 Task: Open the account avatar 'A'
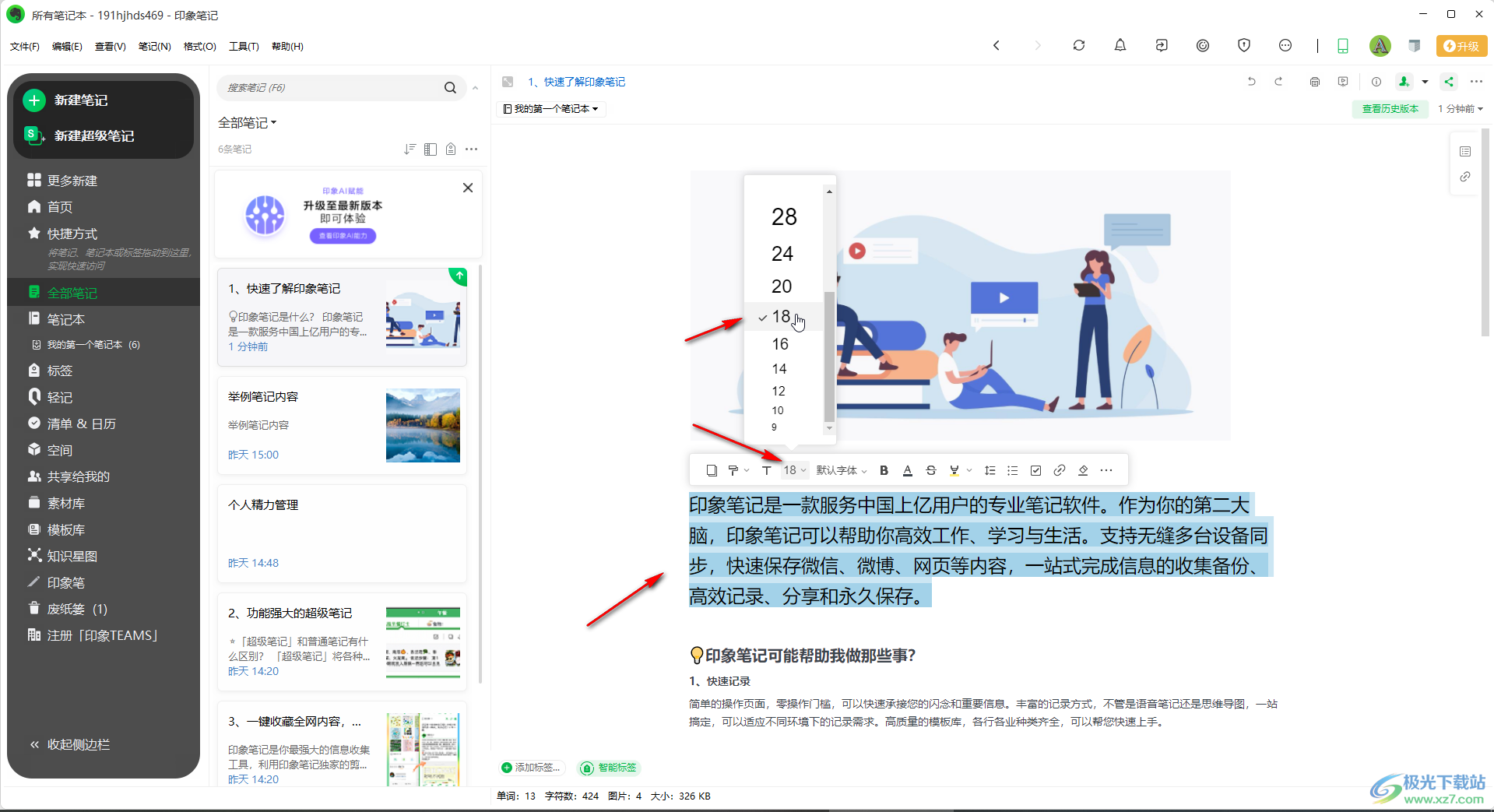click(1380, 46)
